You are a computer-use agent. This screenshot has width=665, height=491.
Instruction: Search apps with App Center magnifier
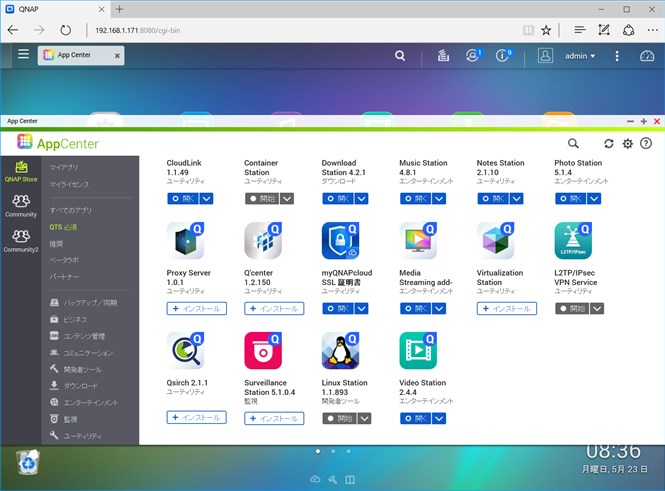pos(573,143)
